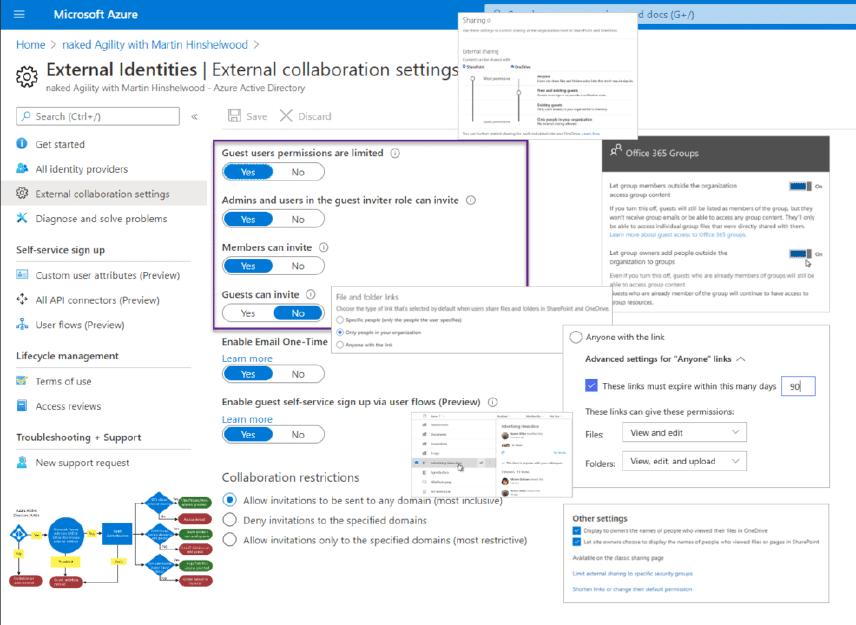Click the Discard X icon
The image size is (856, 625).
pos(286,116)
